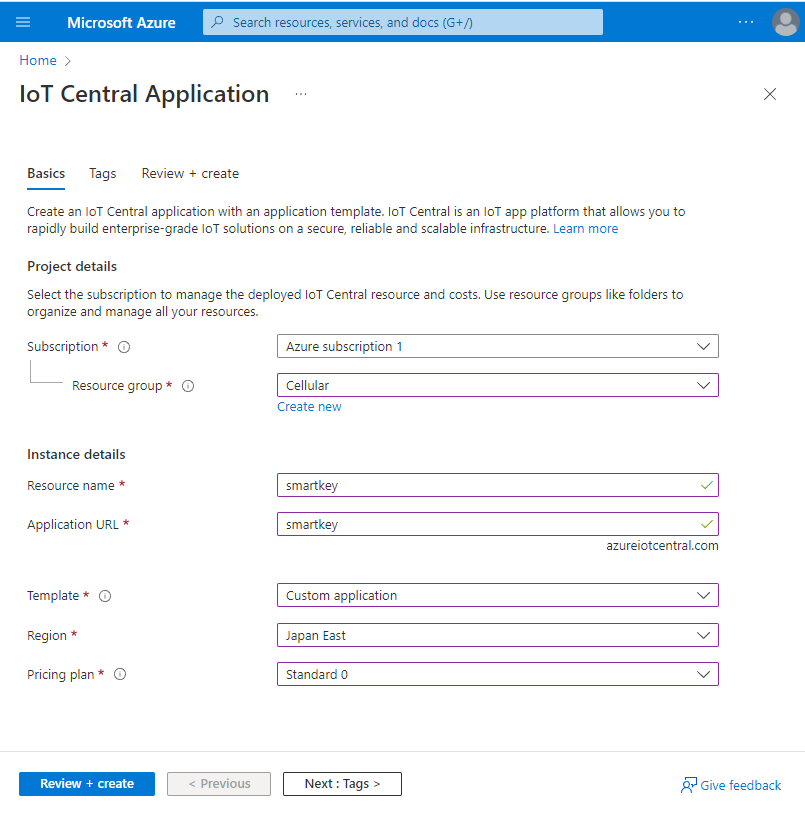805x813 pixels.
Task: Show the Template info icon
Action: coord(105,596)
